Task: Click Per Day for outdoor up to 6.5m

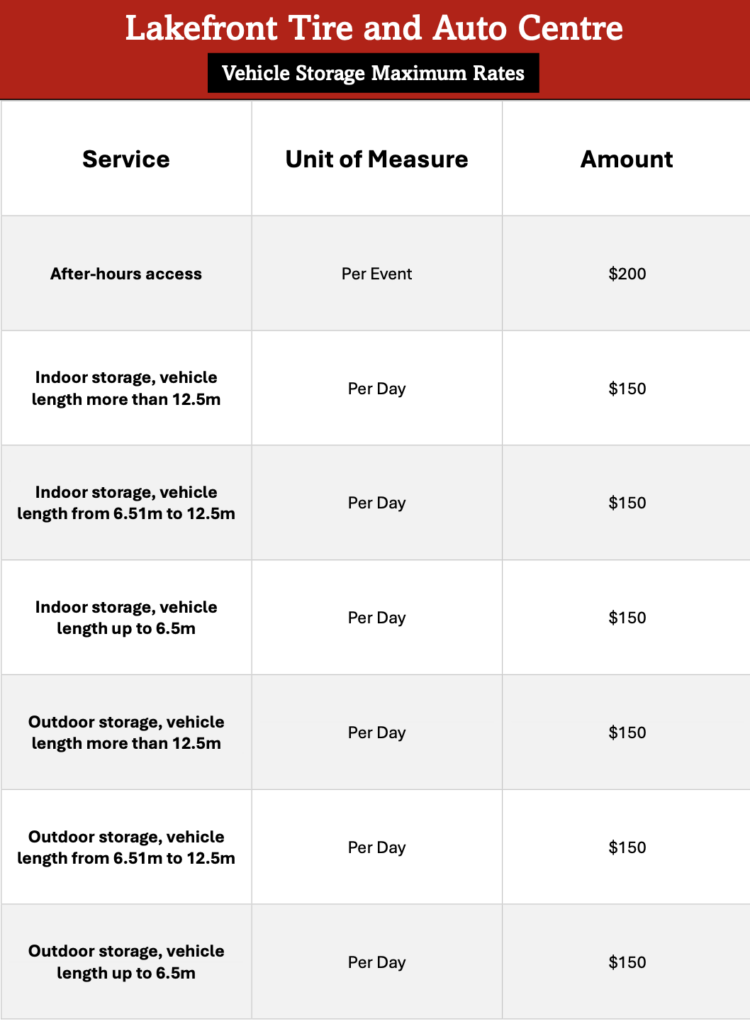Action: pos(376,962)
